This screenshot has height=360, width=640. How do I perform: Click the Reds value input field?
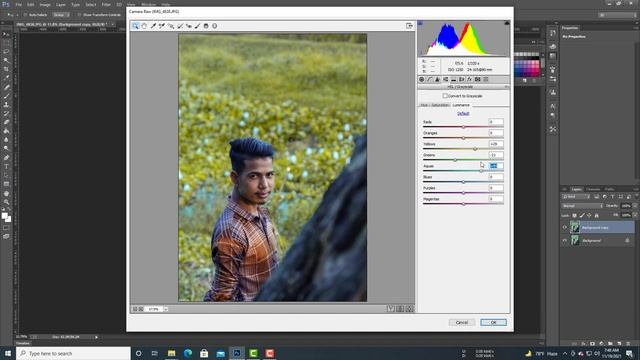click(x=496, y=122)
